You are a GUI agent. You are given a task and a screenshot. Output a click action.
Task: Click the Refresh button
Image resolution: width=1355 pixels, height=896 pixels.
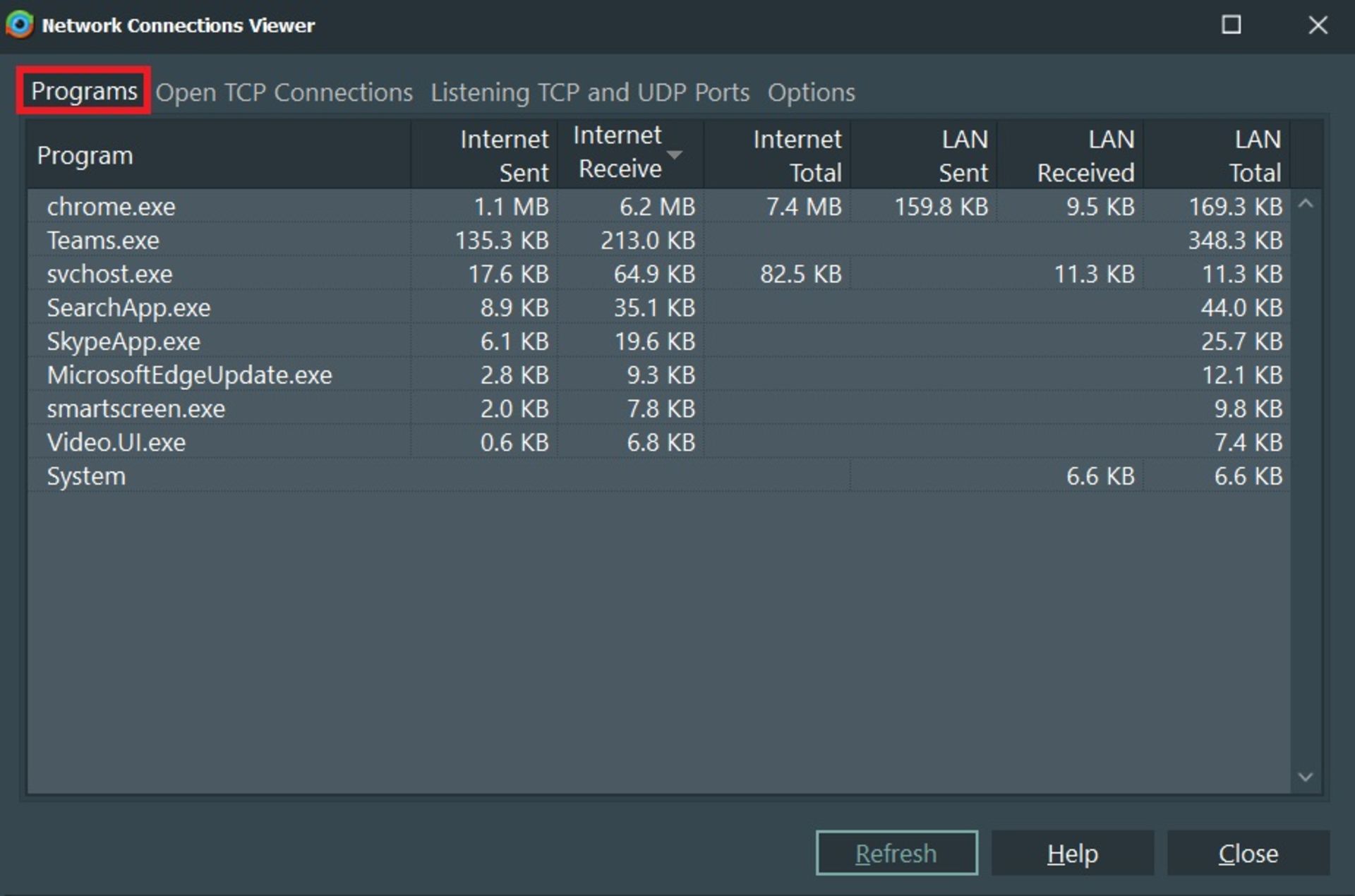coord(896,853)
